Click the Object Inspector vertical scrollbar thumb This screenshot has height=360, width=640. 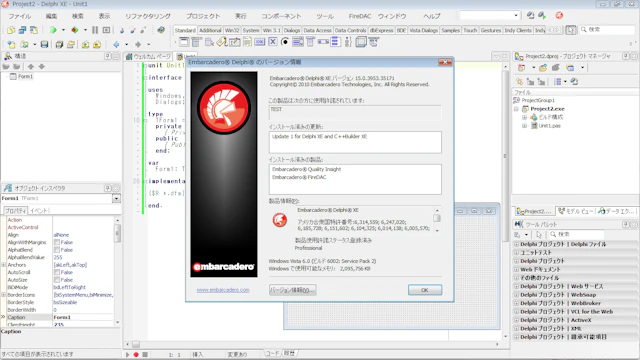coord(118,233)
